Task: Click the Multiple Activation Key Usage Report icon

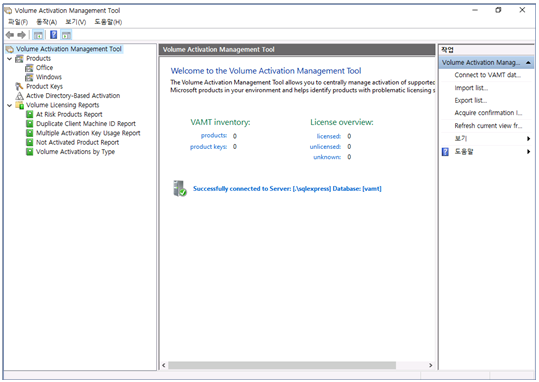Action: coord(30,133)
